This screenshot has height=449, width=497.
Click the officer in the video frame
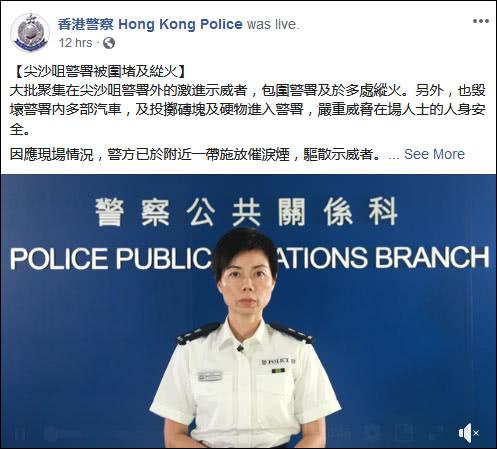pyautogui.click(x=245, y=338)
